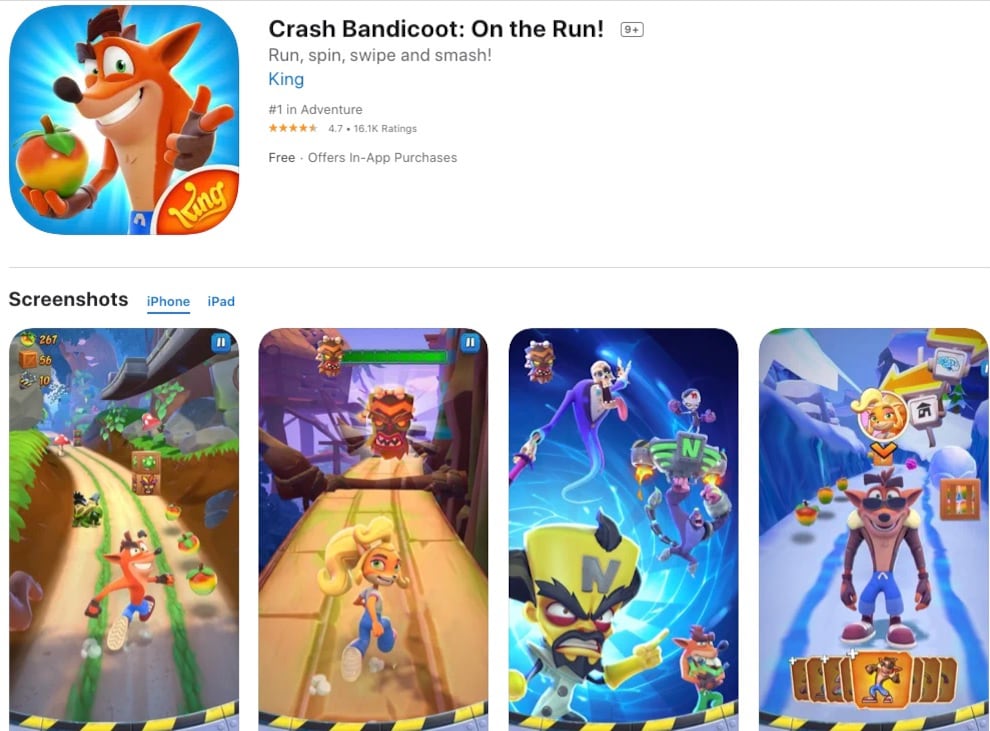Click the Coco character avatar in fourth screenshot

coord(880,413)
